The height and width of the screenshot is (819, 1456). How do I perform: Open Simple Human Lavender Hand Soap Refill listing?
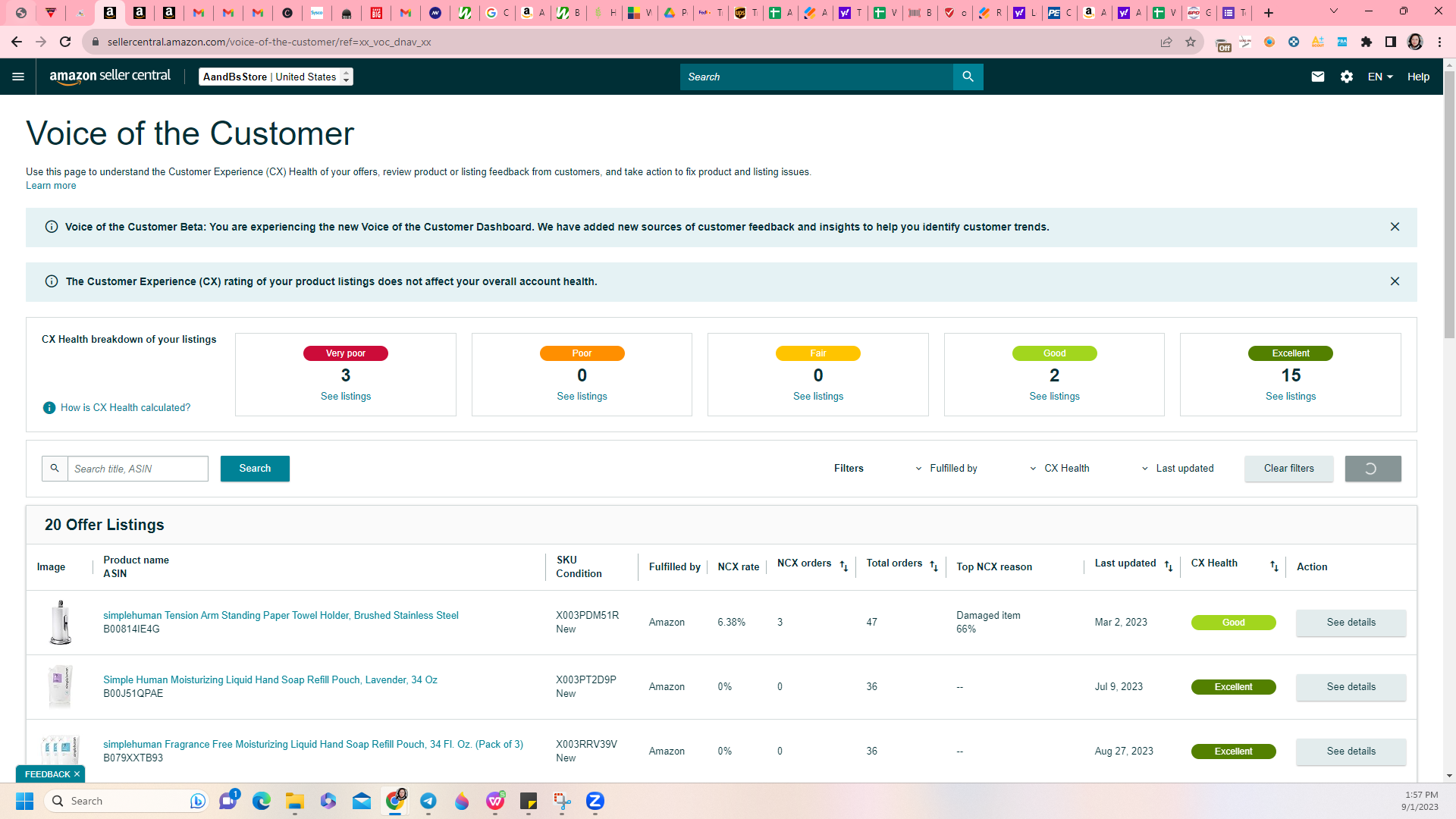[x=270, y=680]
